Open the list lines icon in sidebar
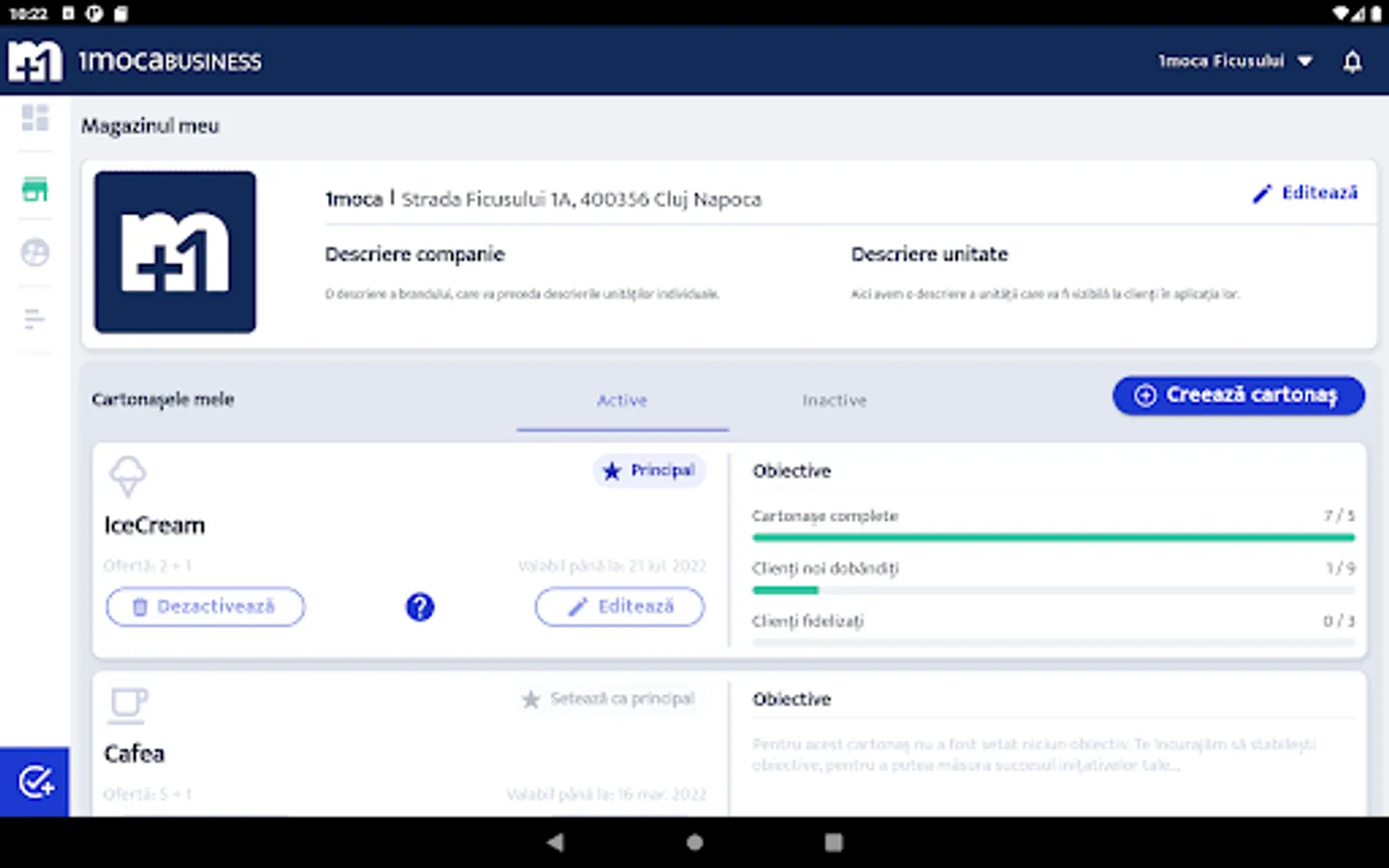Image resolution: width=1389 pixels, height=868 pixels. [35, 319]
